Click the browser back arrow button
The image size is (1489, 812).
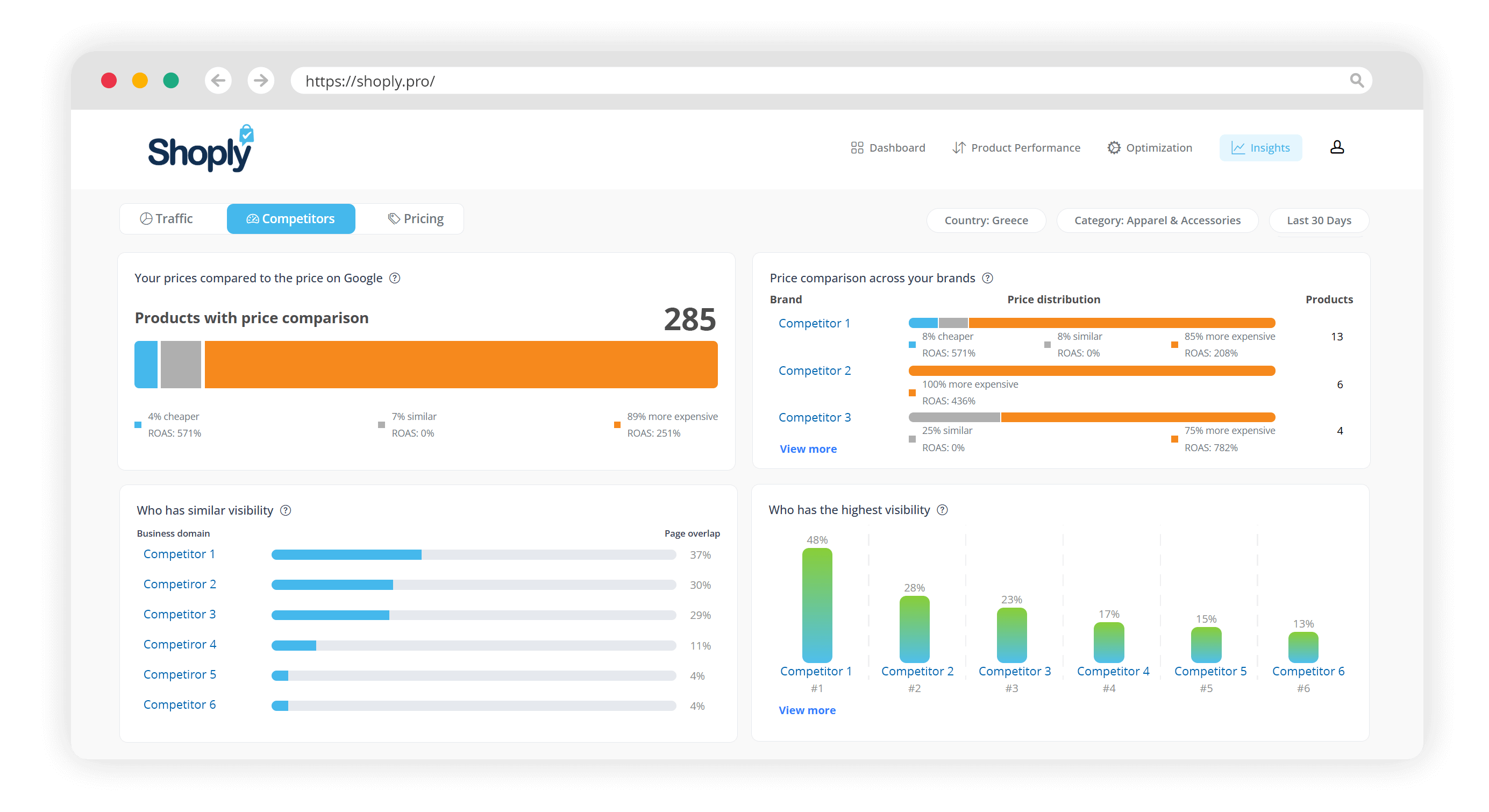point(218,80)
